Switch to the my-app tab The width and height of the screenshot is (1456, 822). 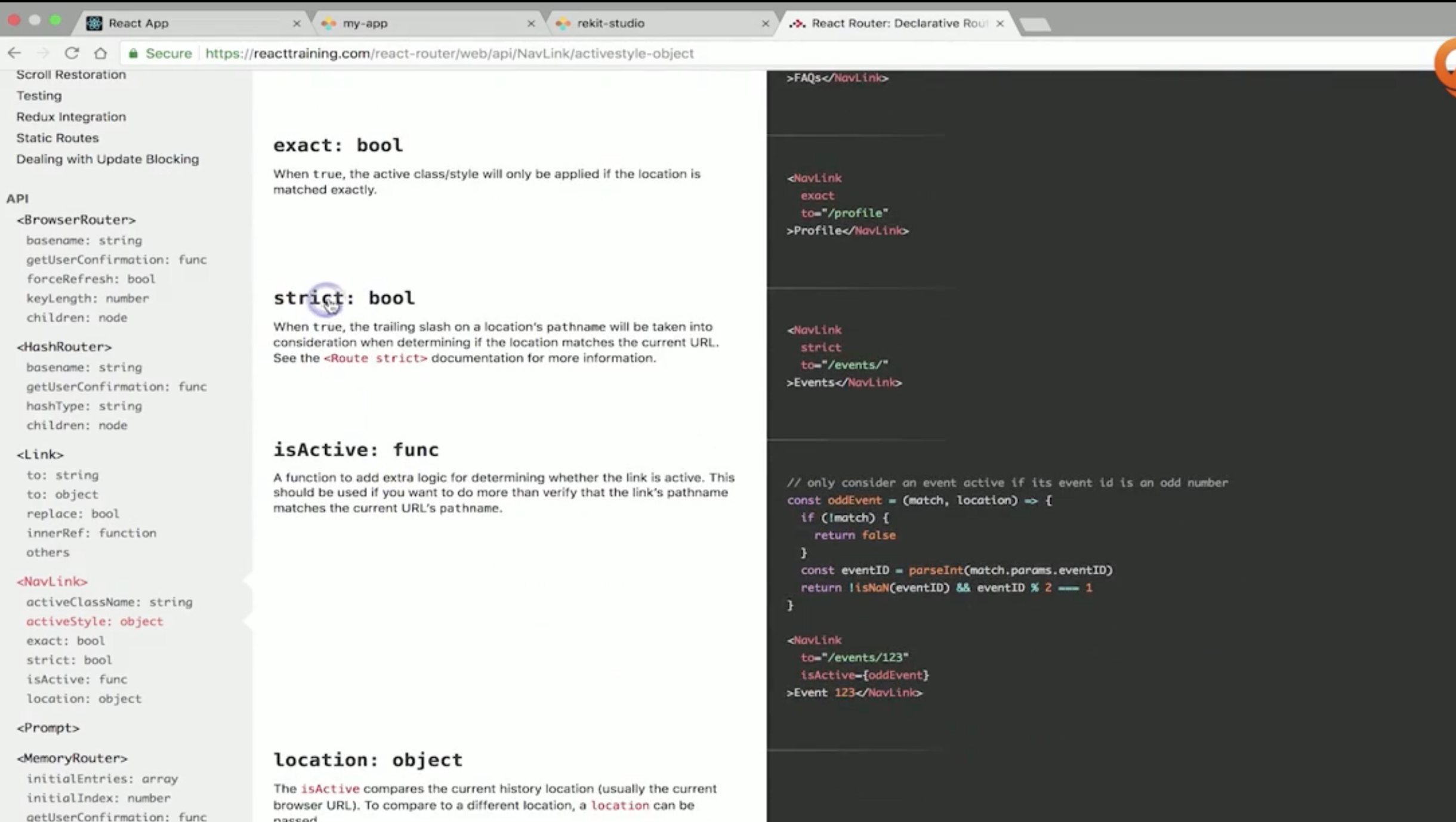coord(365,23)
